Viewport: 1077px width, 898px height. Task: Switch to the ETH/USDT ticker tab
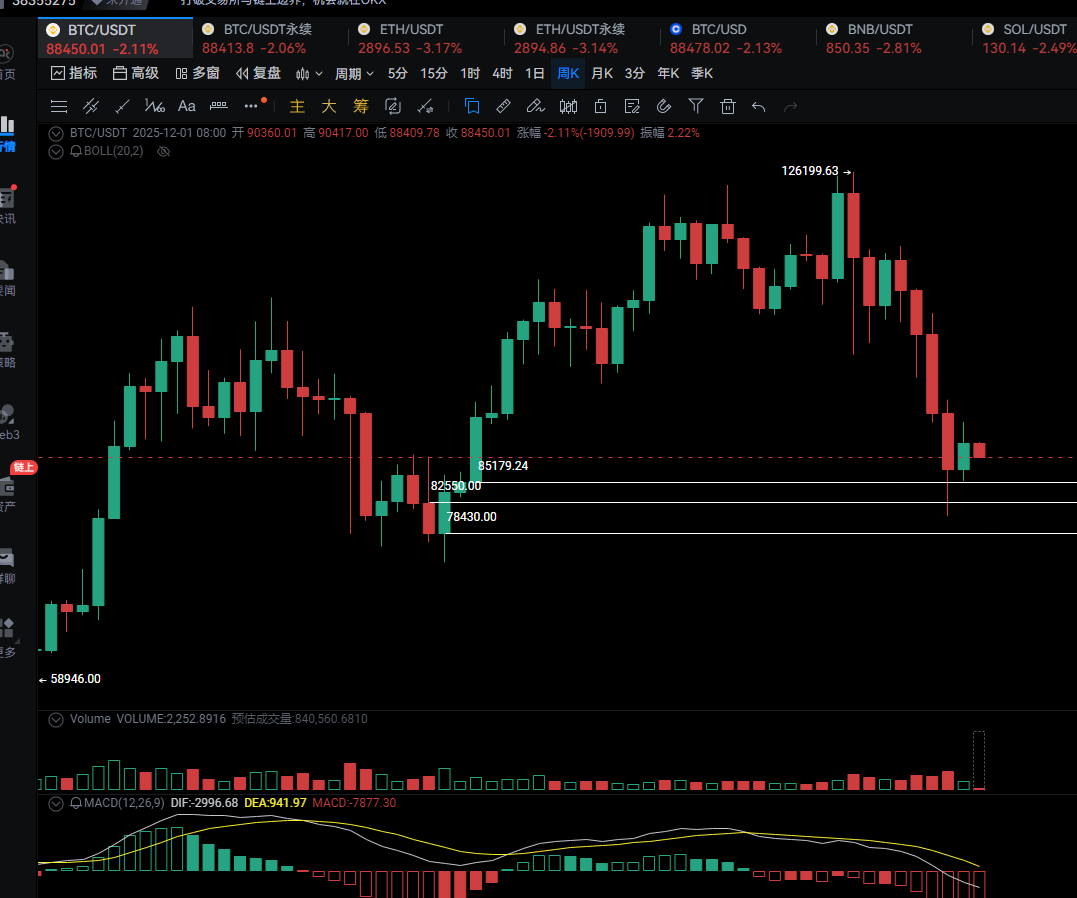(x=410, y=39)
